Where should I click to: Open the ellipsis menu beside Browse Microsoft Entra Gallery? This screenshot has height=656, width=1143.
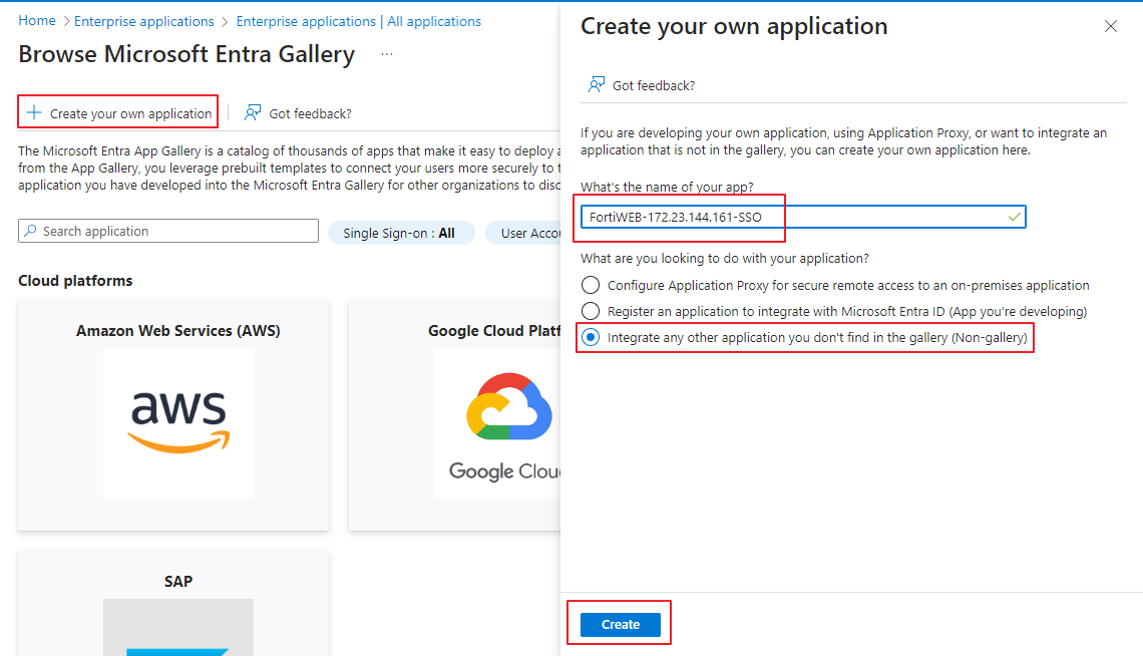pyautogui.click(x=387, y=54)
